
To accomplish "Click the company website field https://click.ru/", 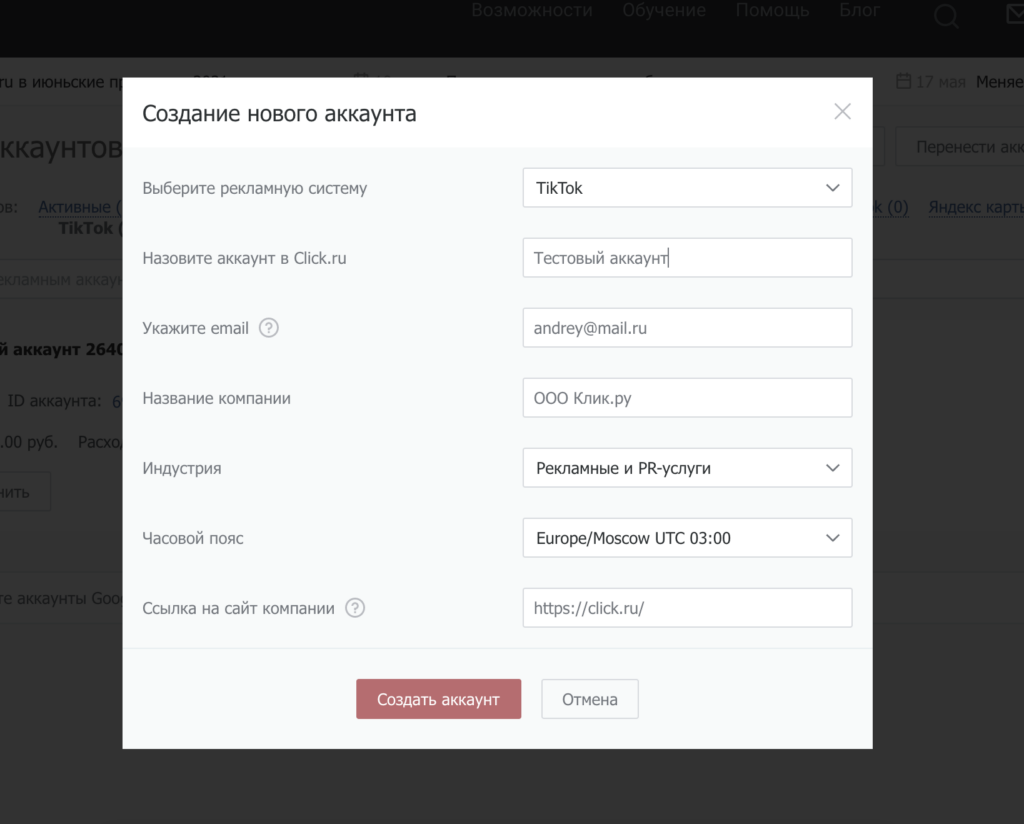I will click(687, 608).
